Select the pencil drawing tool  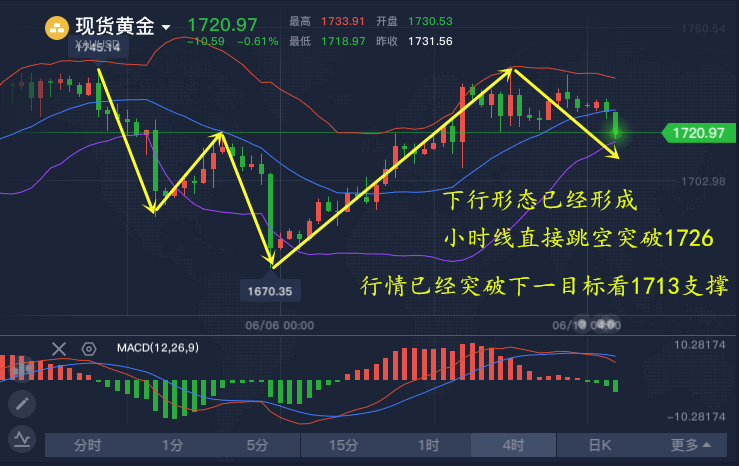(21, 403)
